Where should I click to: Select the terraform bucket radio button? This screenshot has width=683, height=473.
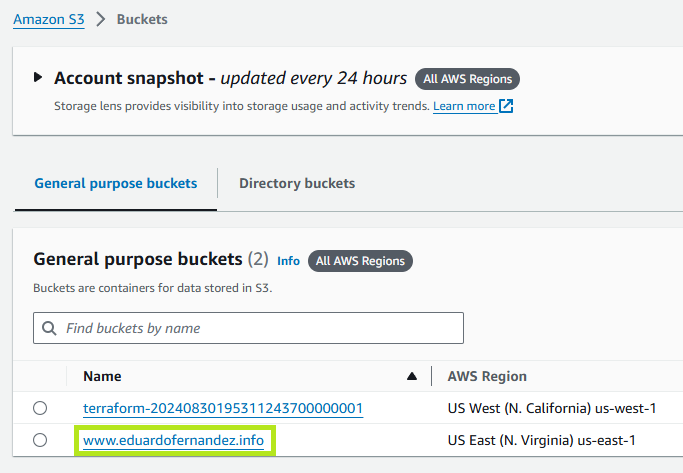(40, 408)
